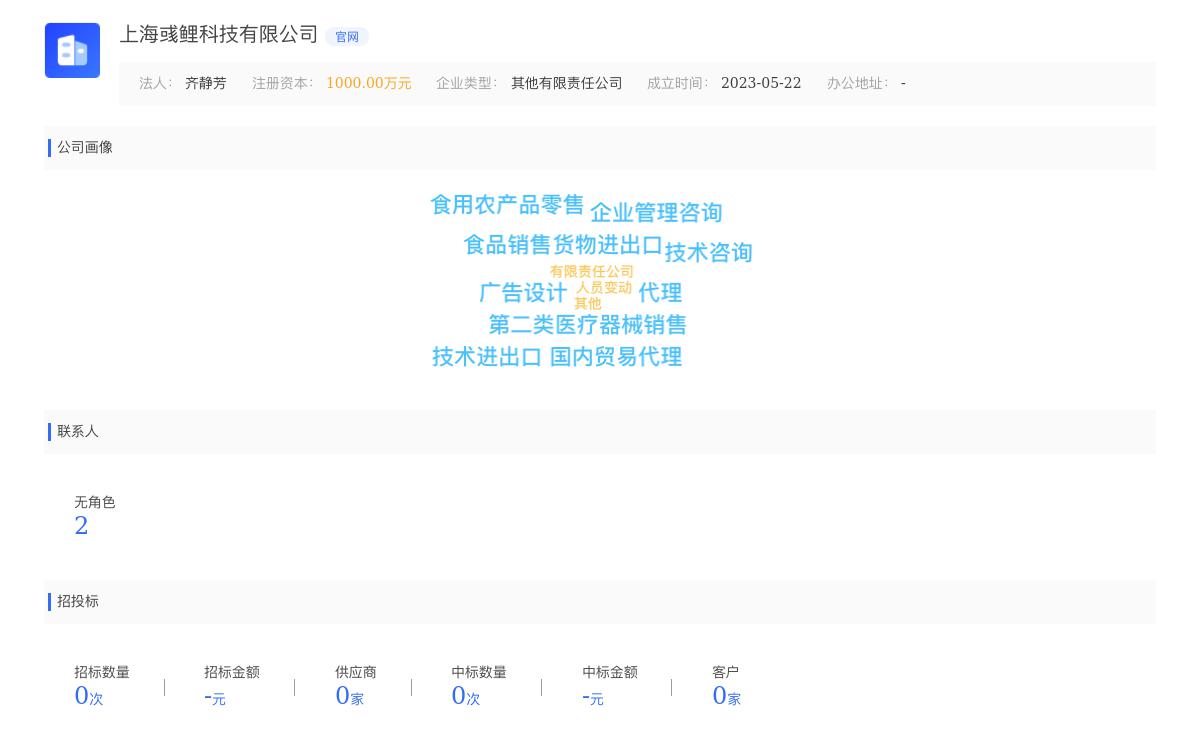Click 供应商 value 0家
This screenshot has height=752, width=1200.
point(350,696)
